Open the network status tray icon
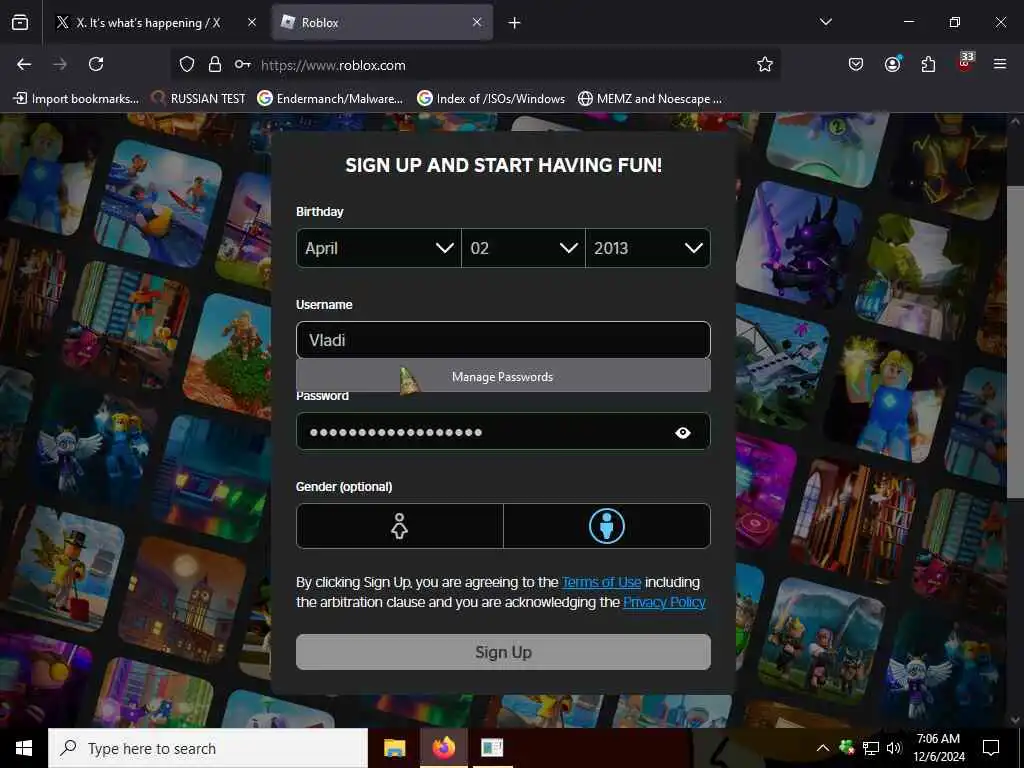 [x=871, y=748]
